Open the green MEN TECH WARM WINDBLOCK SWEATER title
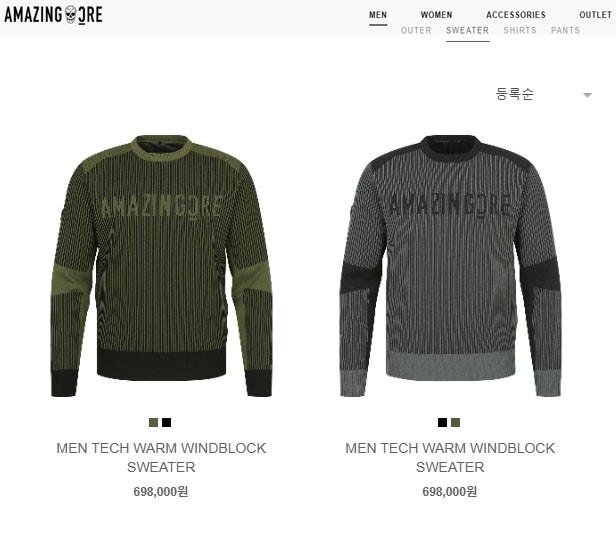The height and width of the screenshot is (539, 616). tap(161, 458)
